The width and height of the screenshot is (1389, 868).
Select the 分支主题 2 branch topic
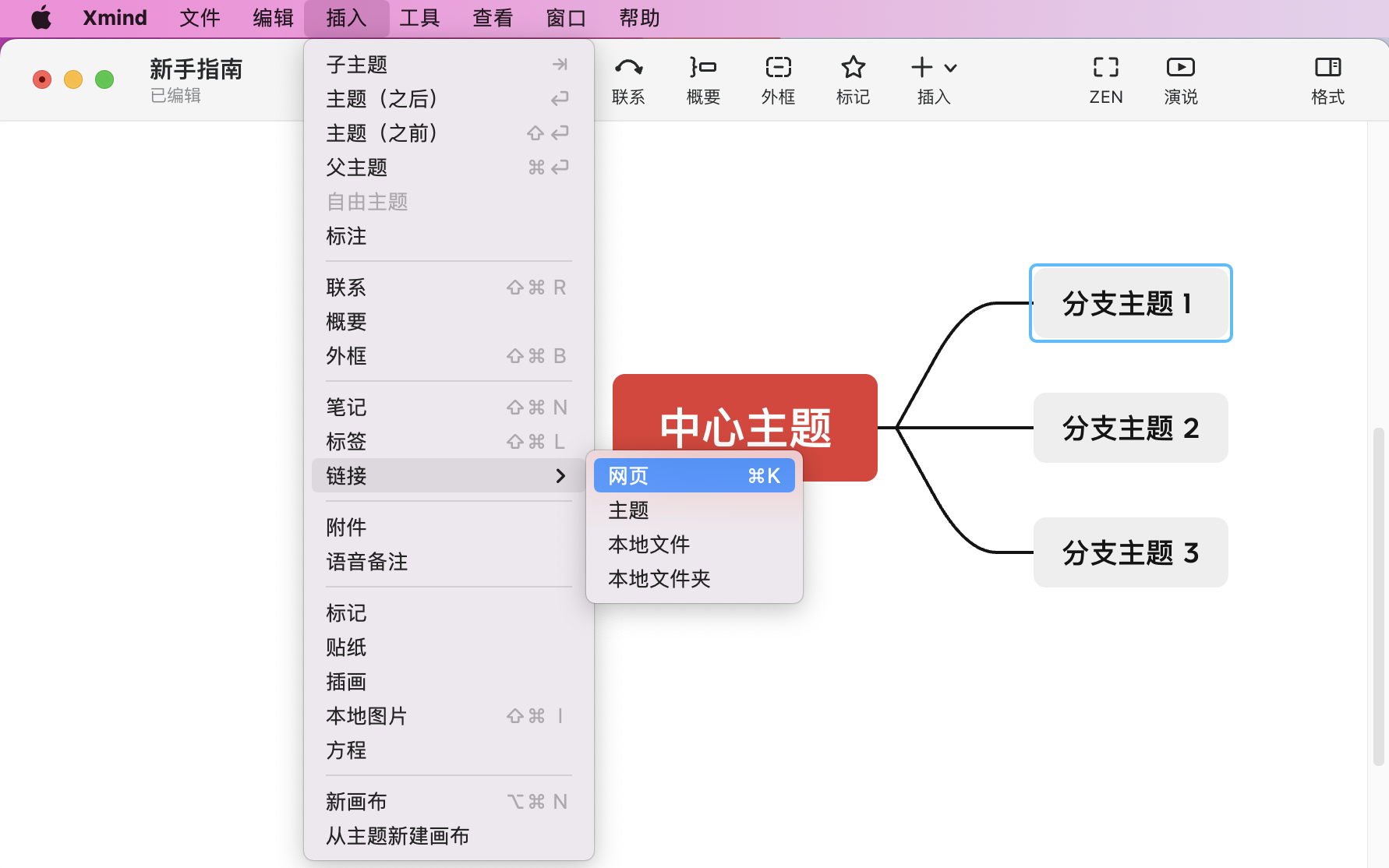point(1129,428)
